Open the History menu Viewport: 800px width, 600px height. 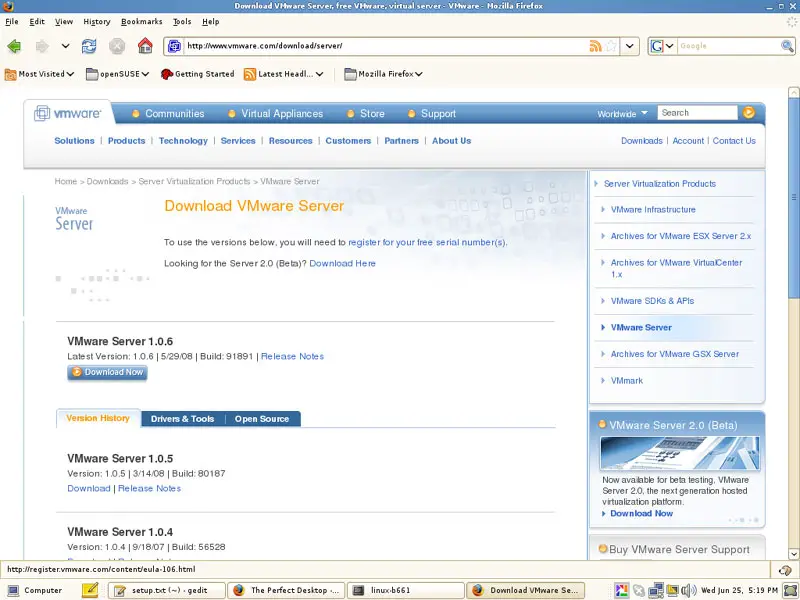pyautogui.click(x=97, y=21)
